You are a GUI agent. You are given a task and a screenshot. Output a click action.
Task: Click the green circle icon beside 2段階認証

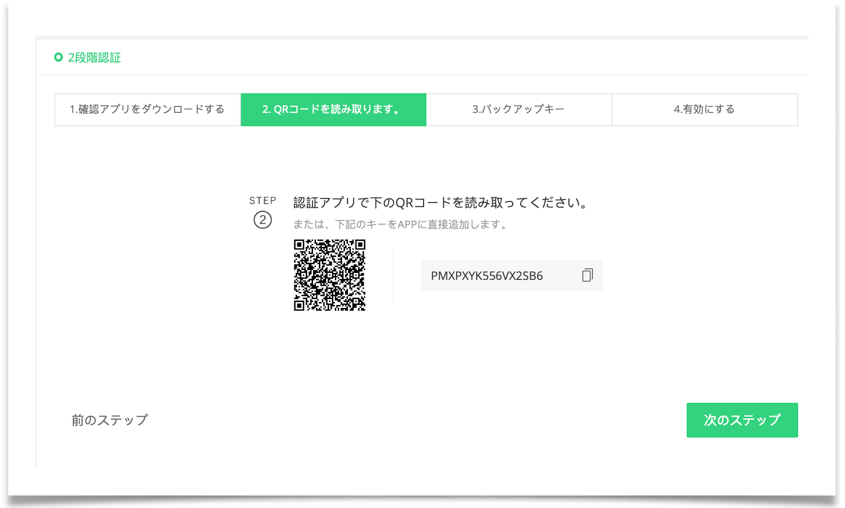point(59,58)
